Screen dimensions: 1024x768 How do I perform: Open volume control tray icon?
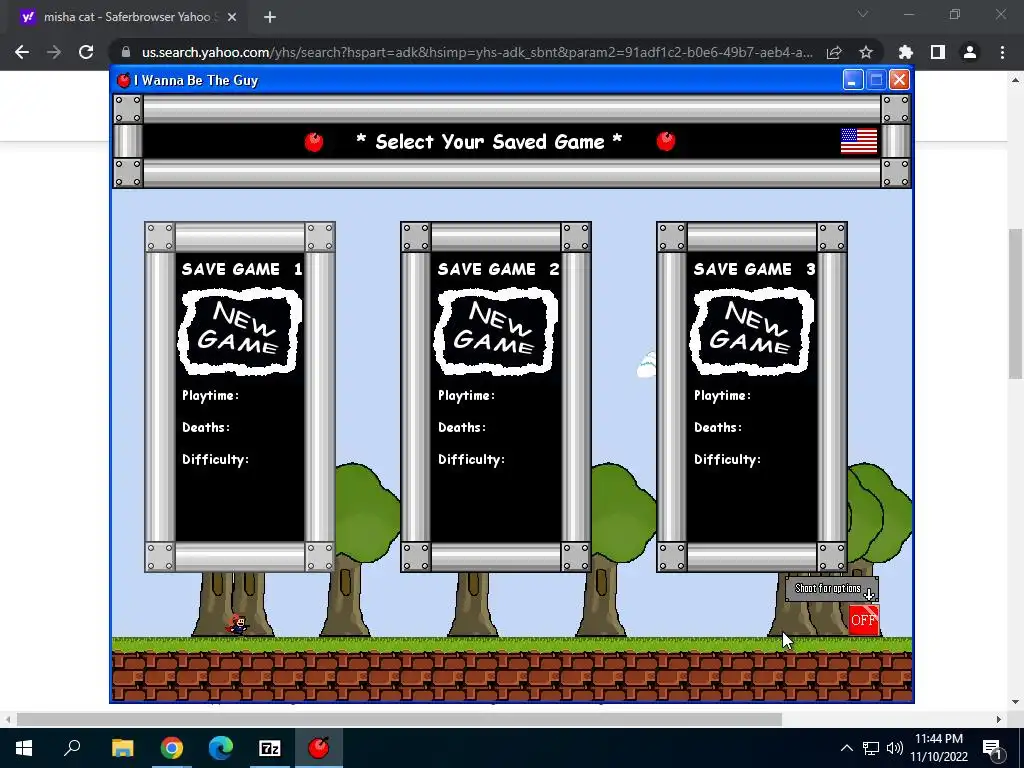tap(894, 748)
